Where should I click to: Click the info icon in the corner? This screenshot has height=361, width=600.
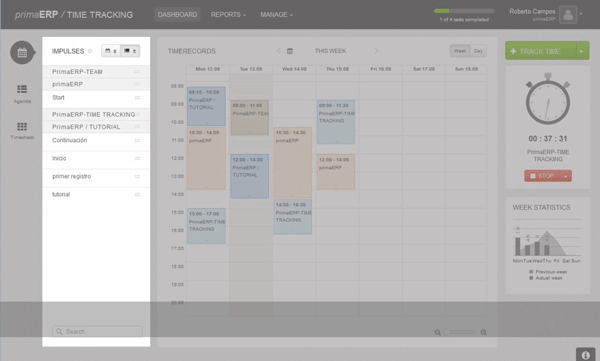pos(585,354)
